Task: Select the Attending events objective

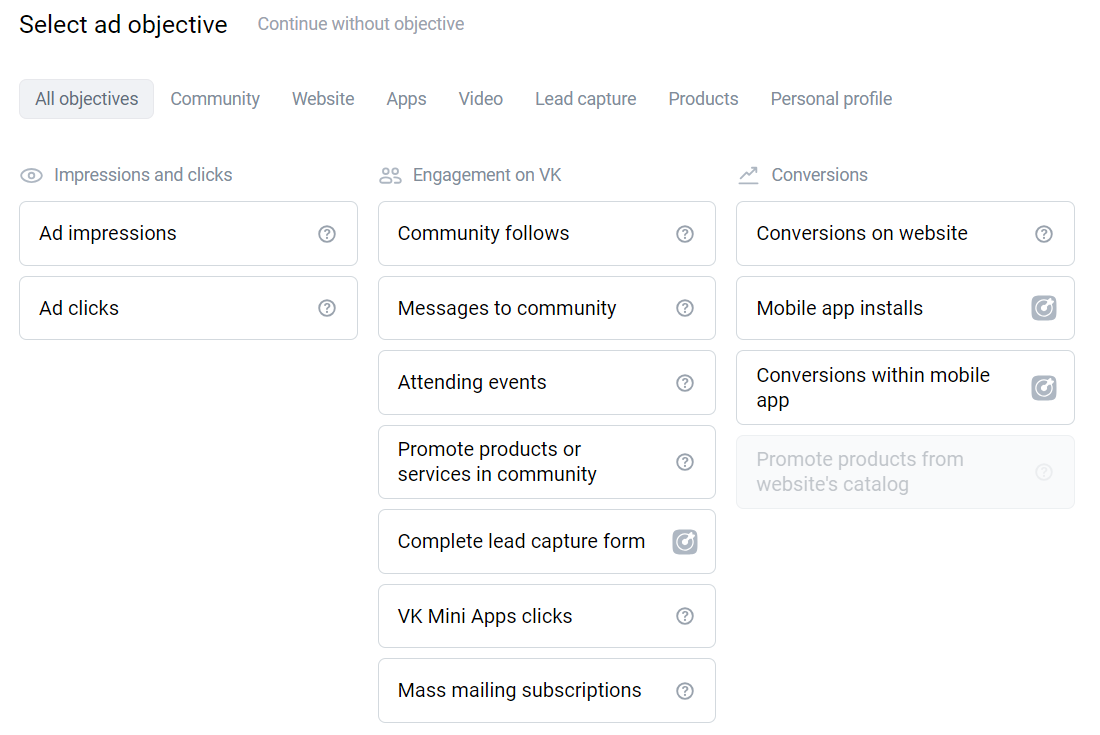Action: (546, 383)
